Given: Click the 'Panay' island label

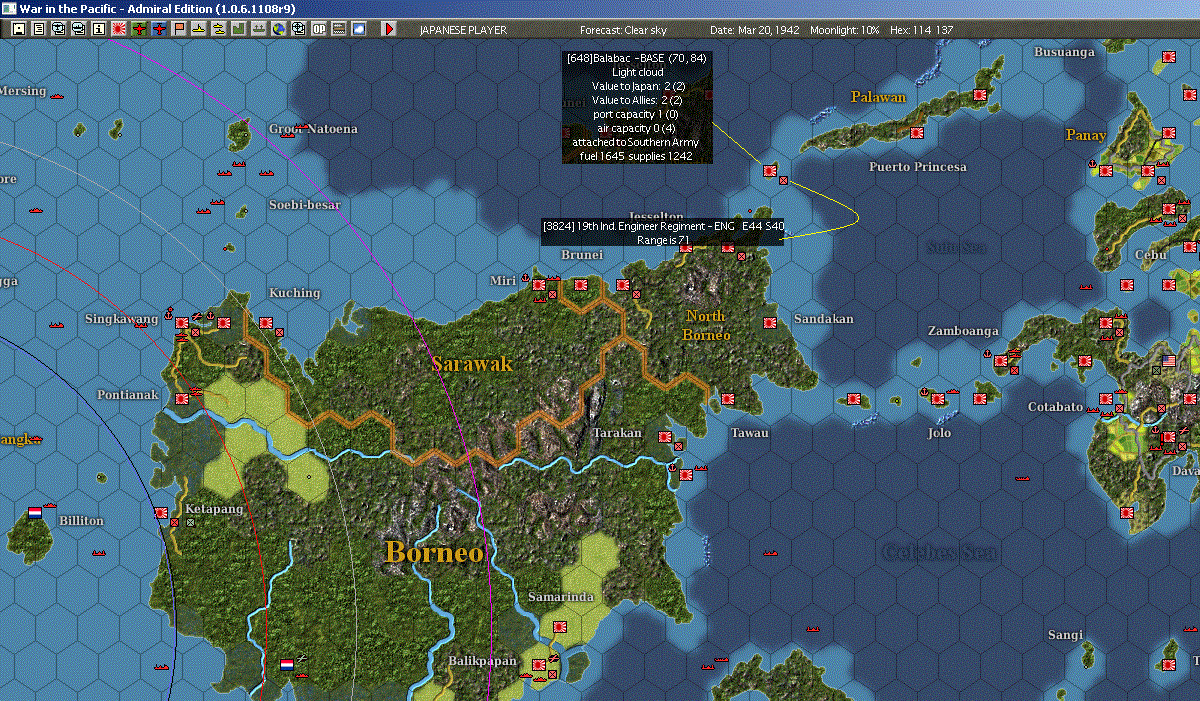Looking at the screenshot, I should [1086, 135].
